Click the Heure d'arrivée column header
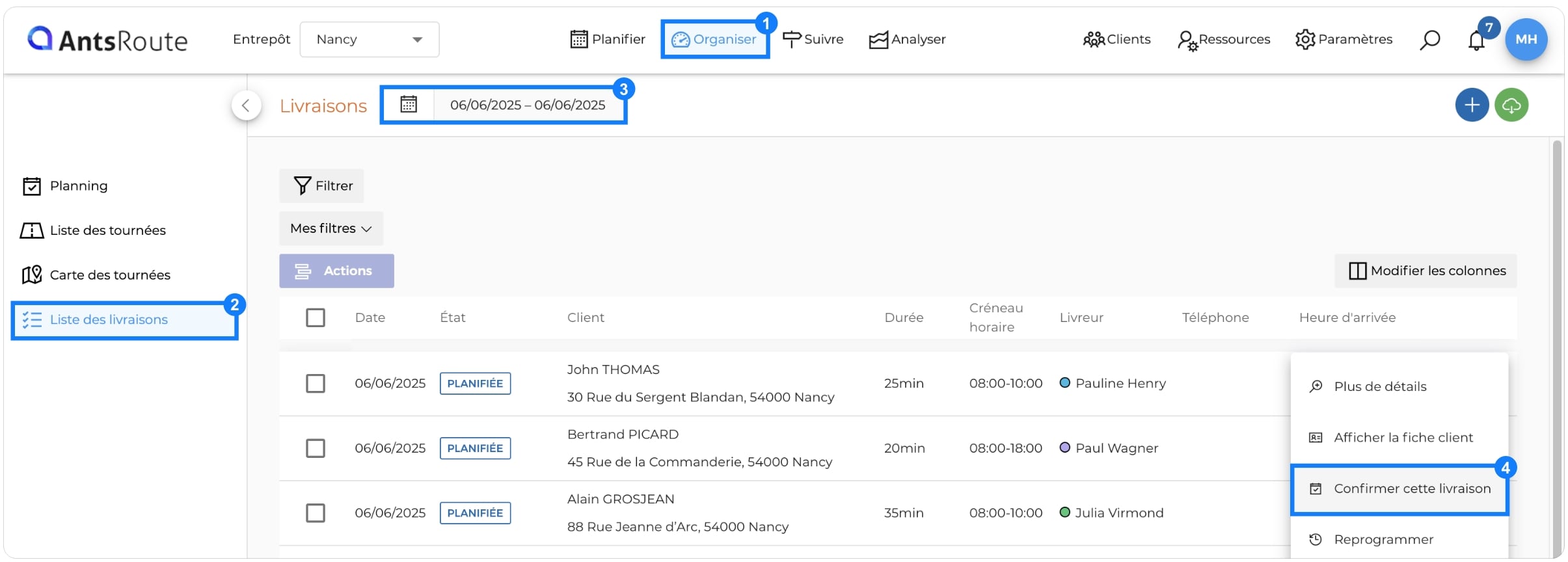 point(1347,317)
